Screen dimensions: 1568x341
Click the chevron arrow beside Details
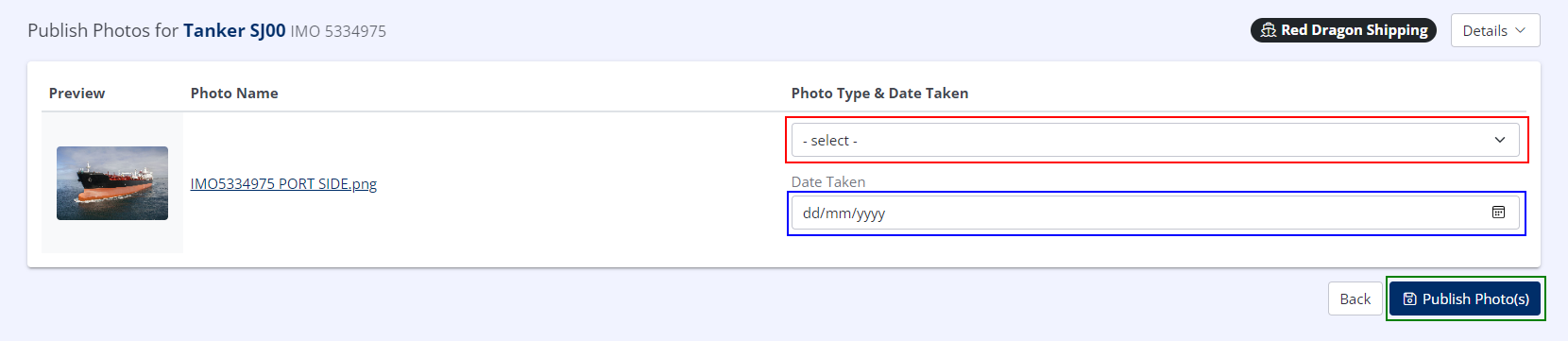1521,30
